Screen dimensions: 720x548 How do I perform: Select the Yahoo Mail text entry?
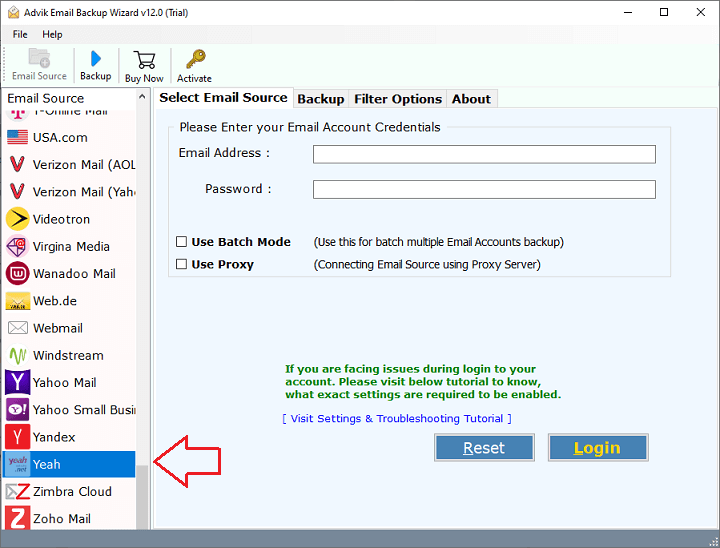click(x=64, y=382)
